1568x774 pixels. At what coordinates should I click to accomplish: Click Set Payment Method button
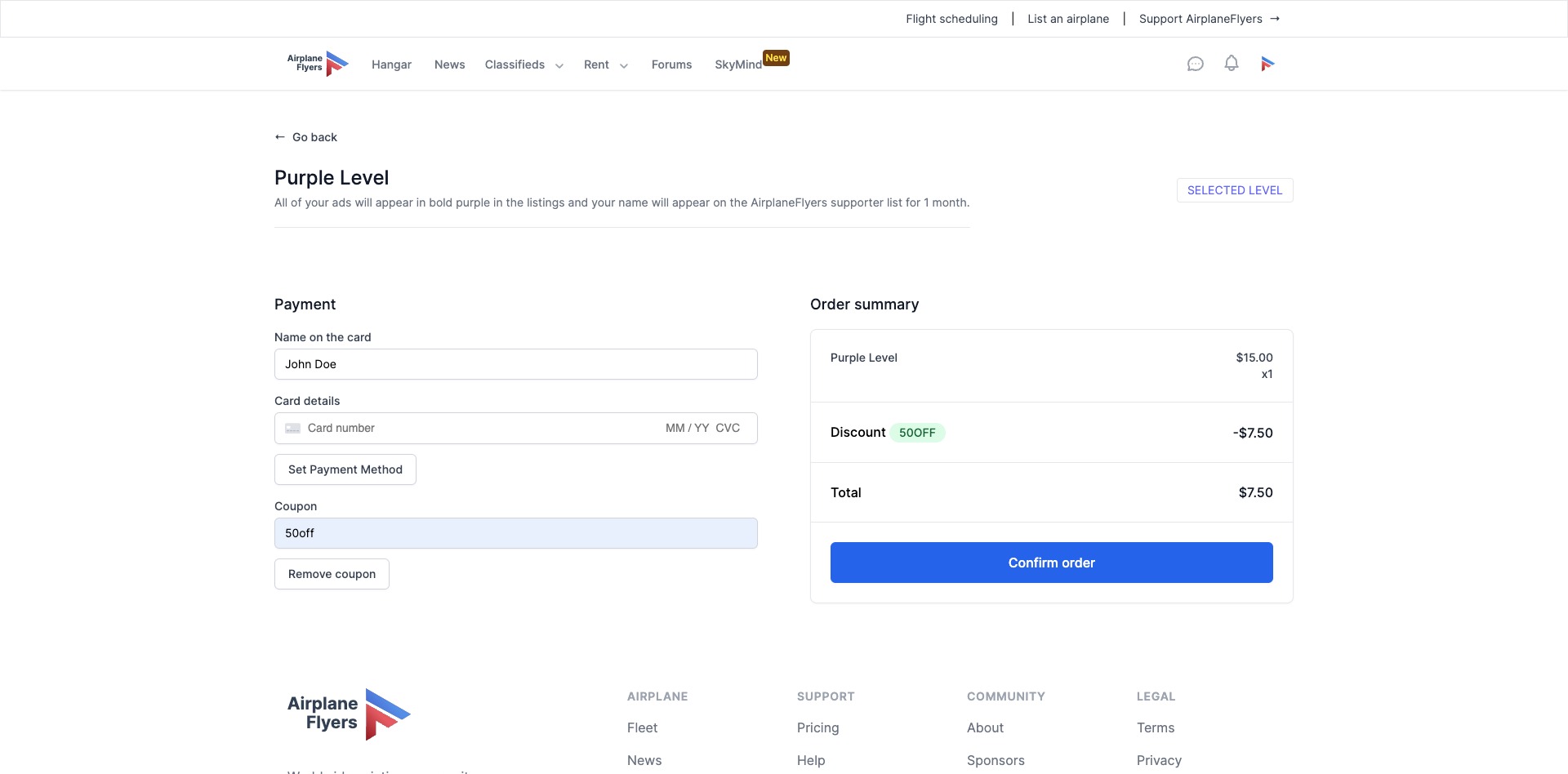pyautogui.click(x=345, y=469)
